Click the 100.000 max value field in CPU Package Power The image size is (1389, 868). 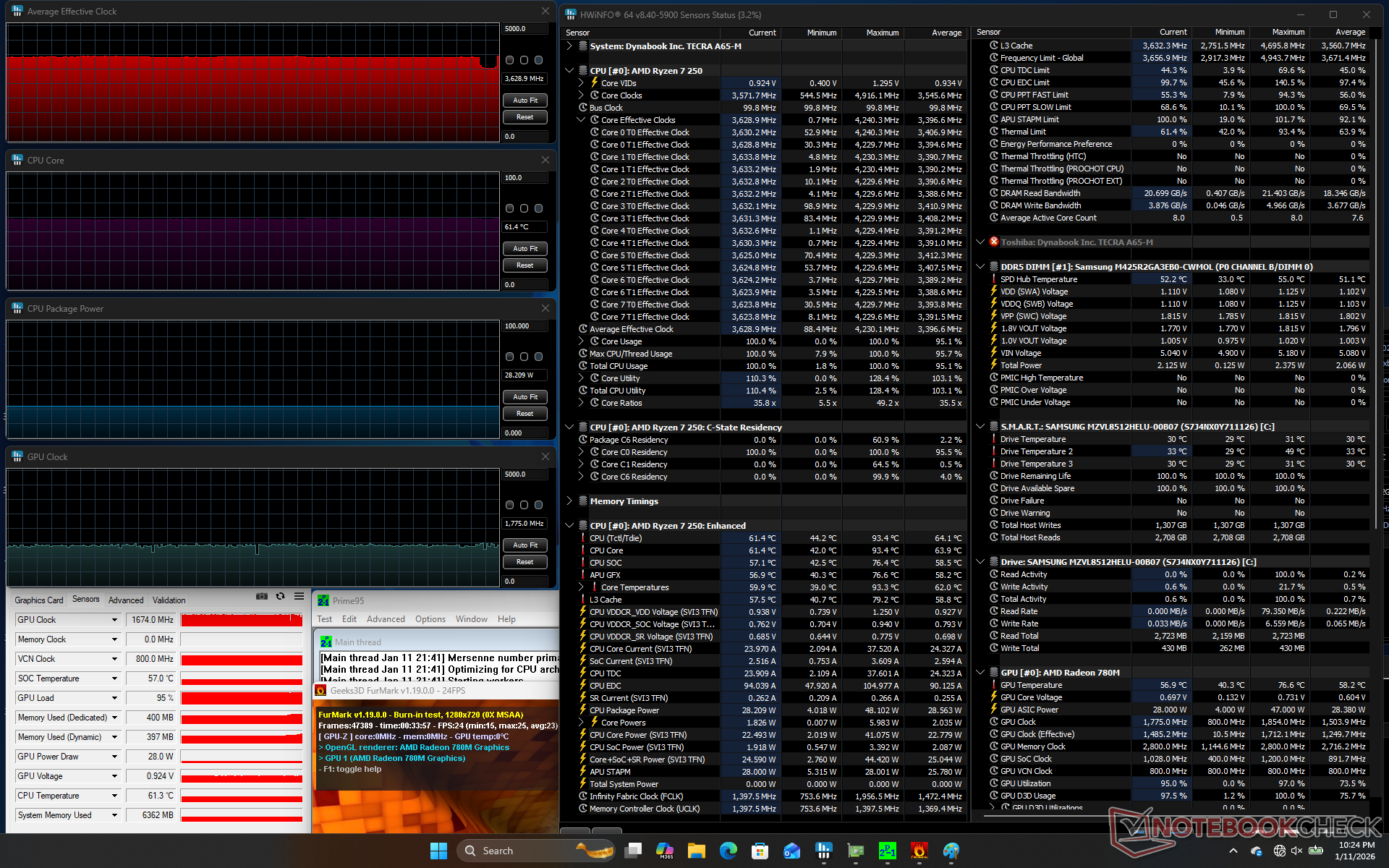click(524, 326)
